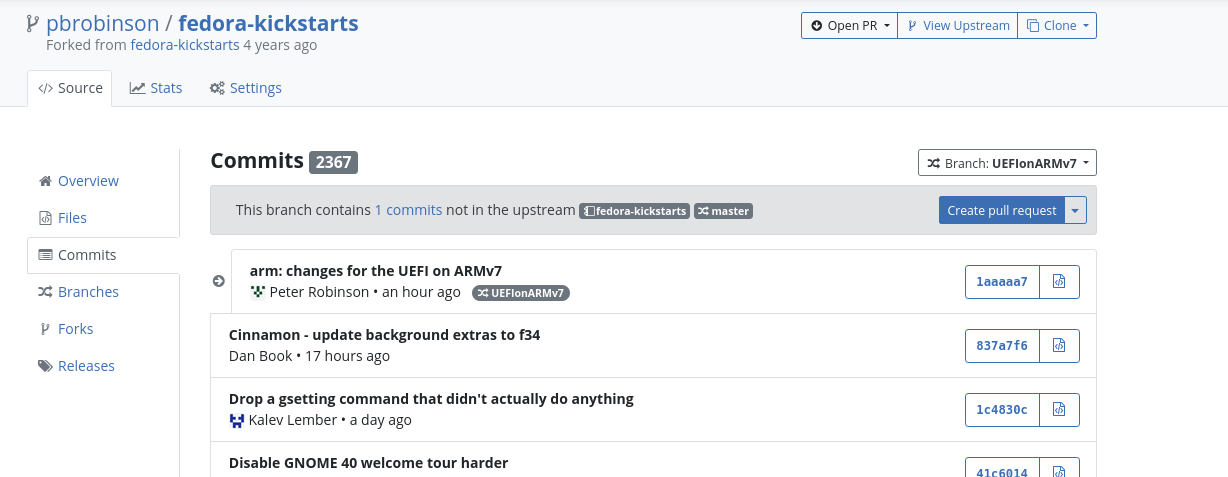This screenshot has width=1228, height=477.
Task: Open the Settings tab
Action: (246, 88)
